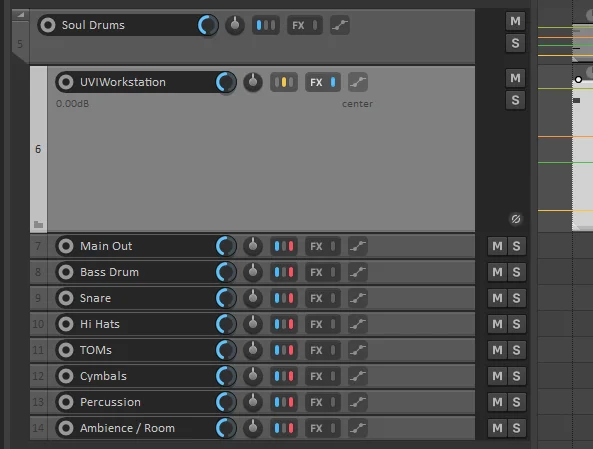Screen dimensions: 593x449
Task: Open envelope panel for Ambience / Room track
Action: click(358, 428)
